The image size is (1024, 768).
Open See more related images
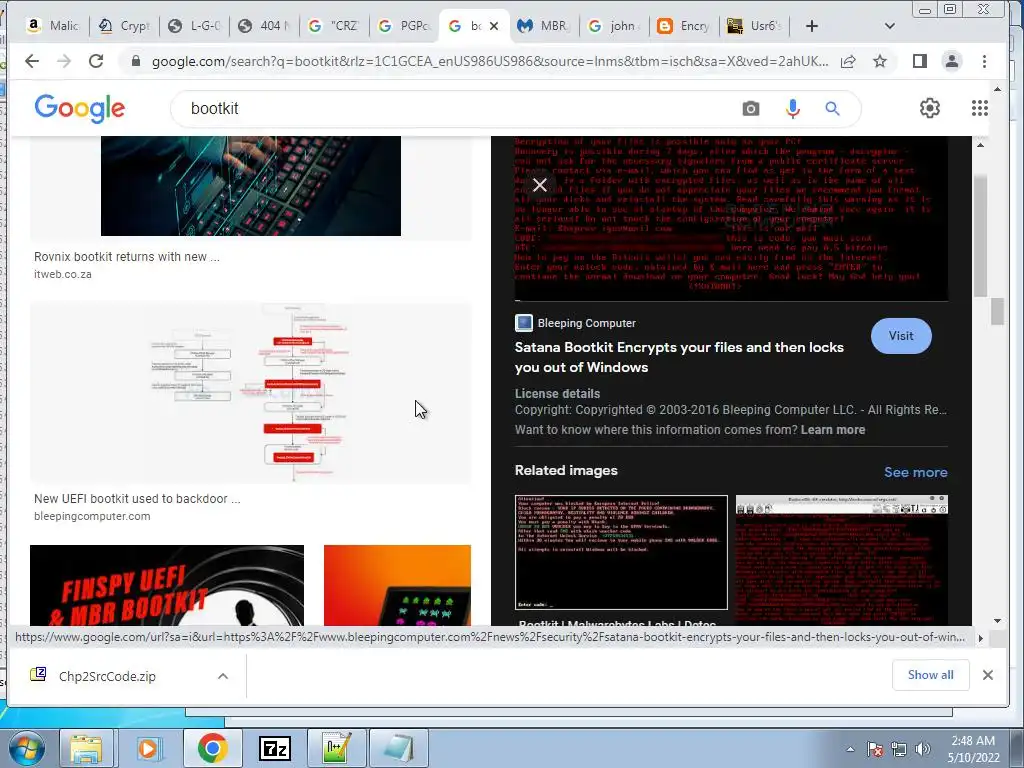(x=916, y=472)
